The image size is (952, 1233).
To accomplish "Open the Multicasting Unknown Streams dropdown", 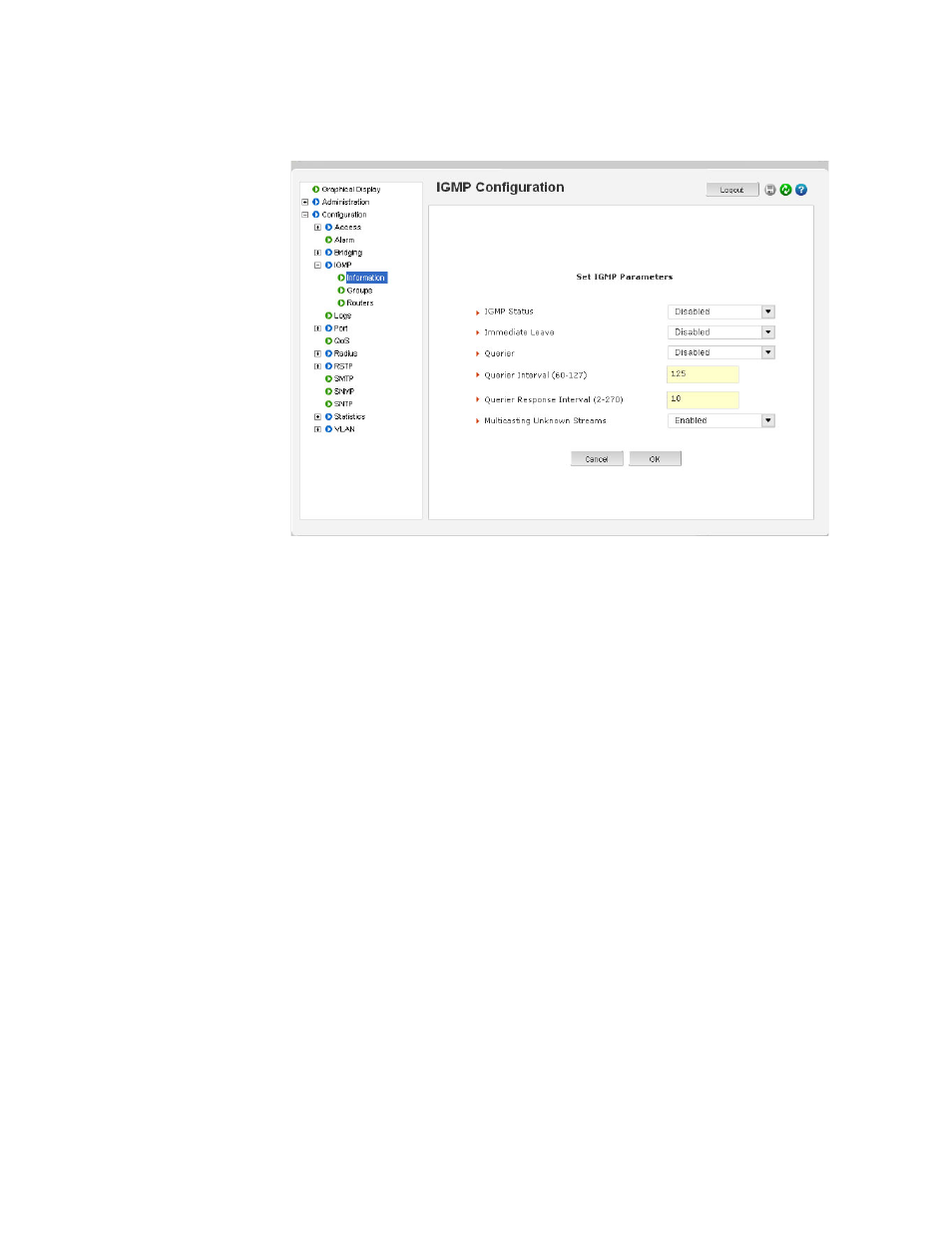I will [721, 420].
